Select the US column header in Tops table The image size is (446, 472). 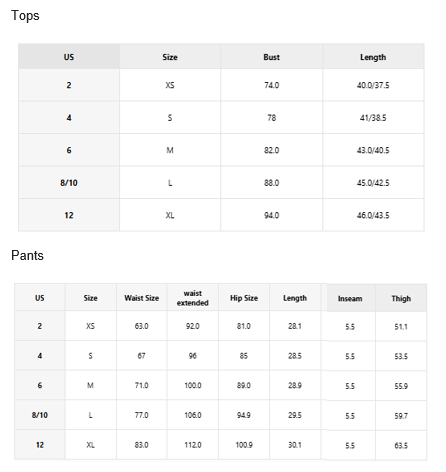69,57
